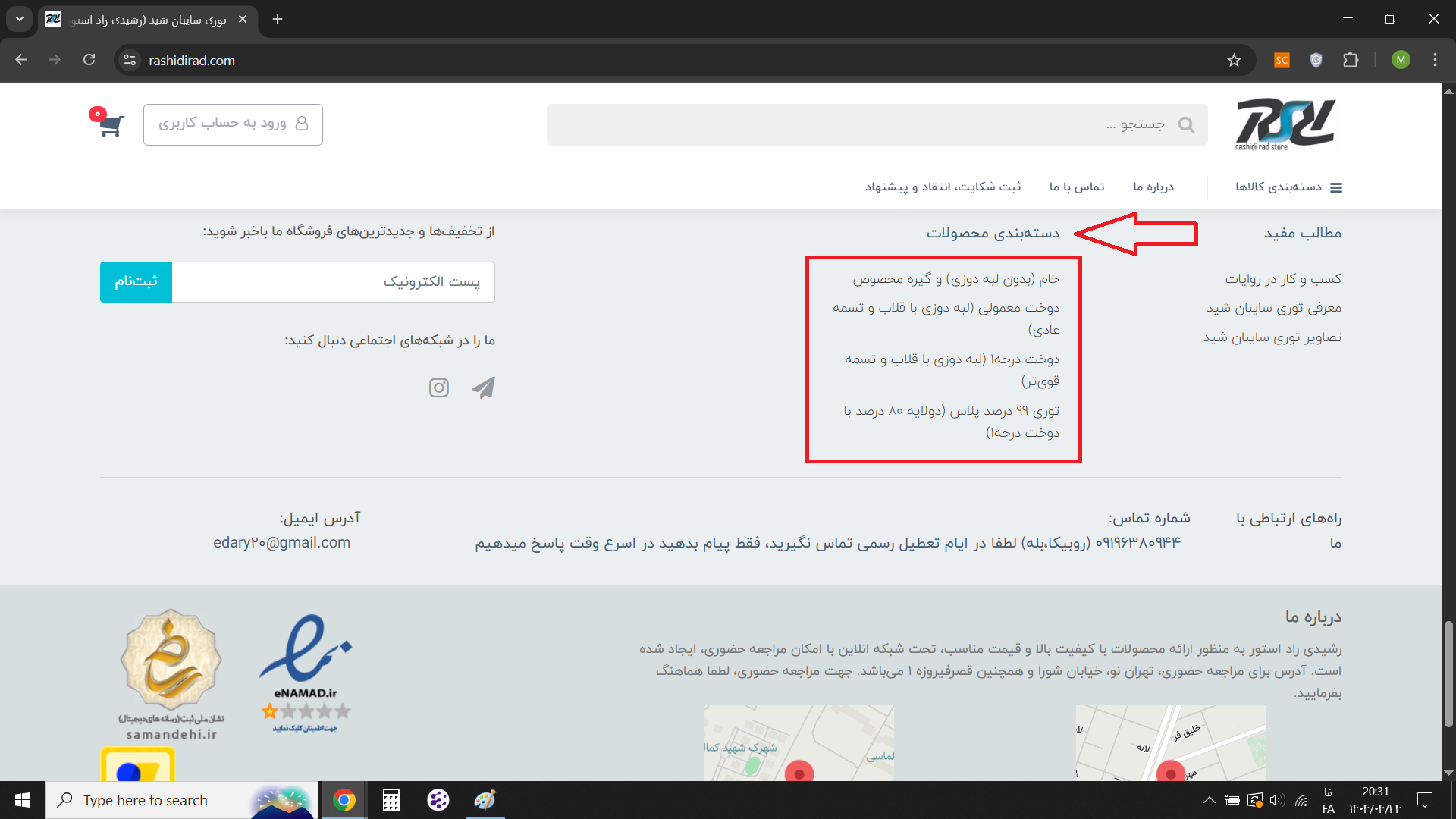
Task: Open Chrome from the taskbar
Action: [344, 800]
